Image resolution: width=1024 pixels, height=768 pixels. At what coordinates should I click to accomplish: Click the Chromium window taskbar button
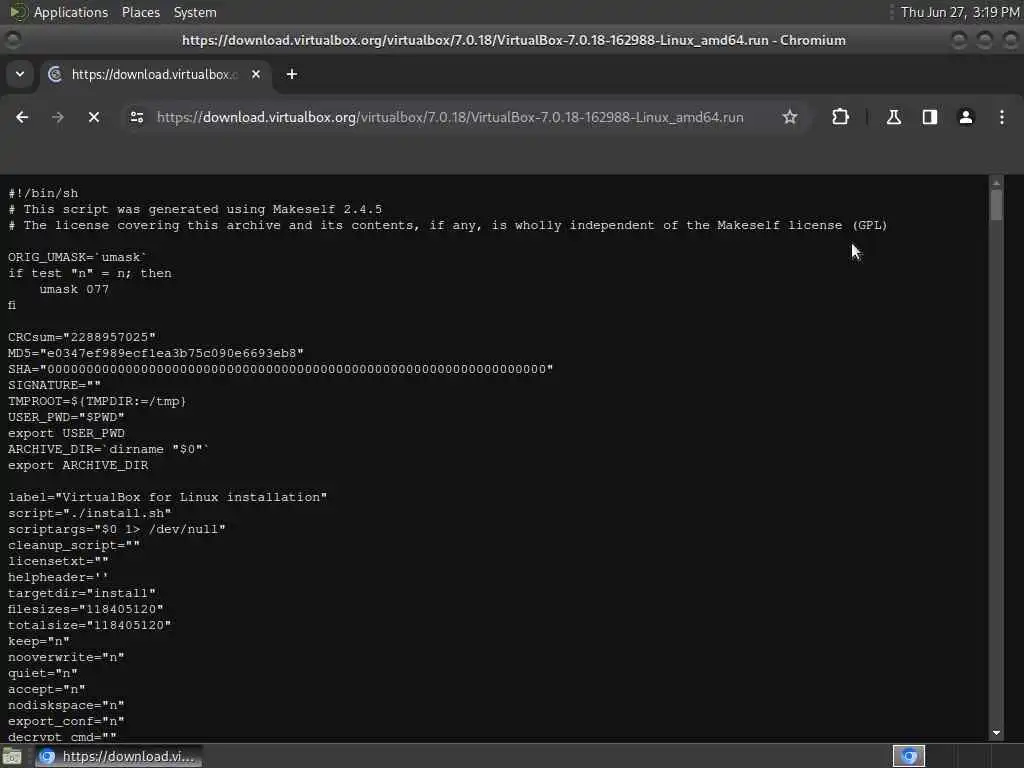[x=118, y=756]
